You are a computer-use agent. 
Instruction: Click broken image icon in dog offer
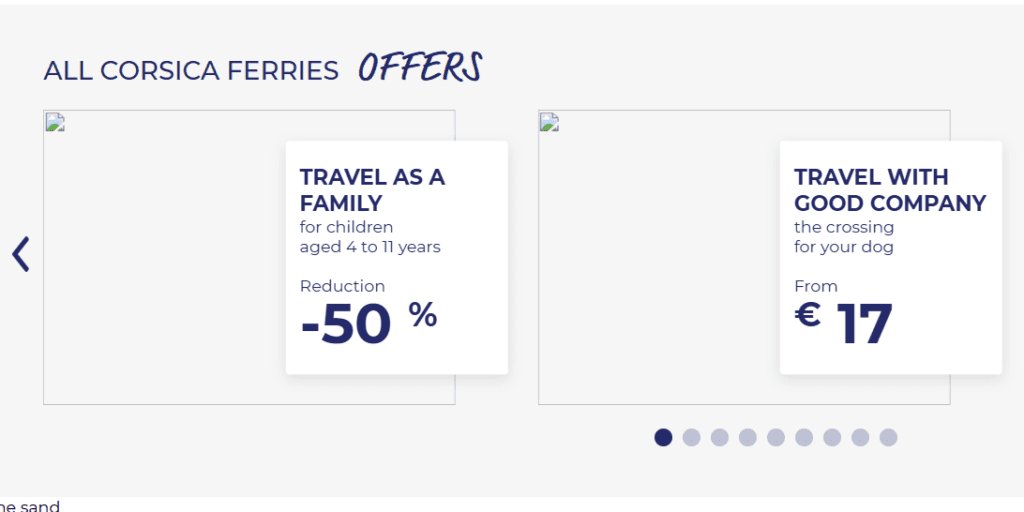point(549,123)
